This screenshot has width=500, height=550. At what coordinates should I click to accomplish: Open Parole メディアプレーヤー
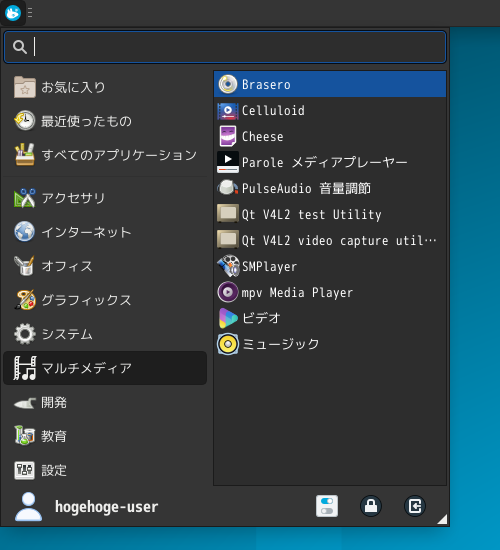coord(330,162)
